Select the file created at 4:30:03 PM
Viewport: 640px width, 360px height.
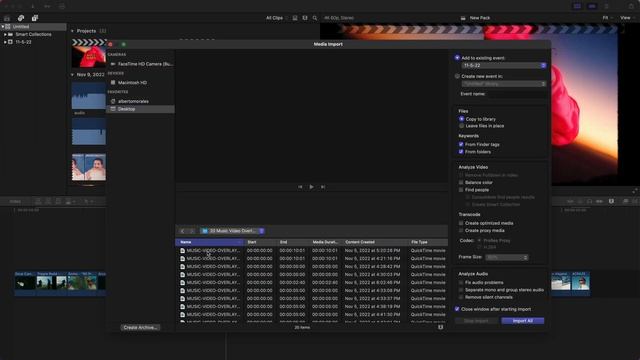point(312,274)
